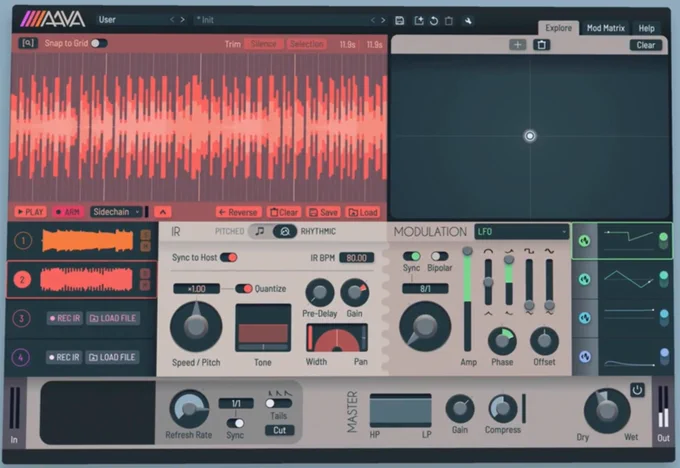Click the AAVA logo
This screenshot has height=468, width=680.
click(53, 19)
